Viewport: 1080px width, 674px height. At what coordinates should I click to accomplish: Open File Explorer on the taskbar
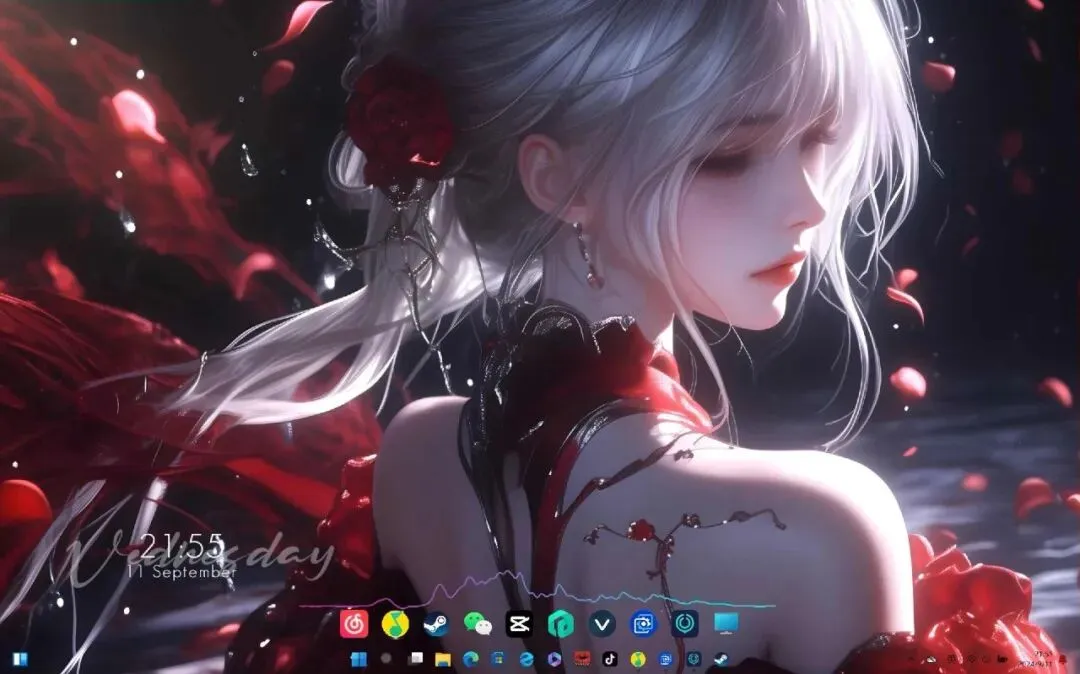coord(443,660)
